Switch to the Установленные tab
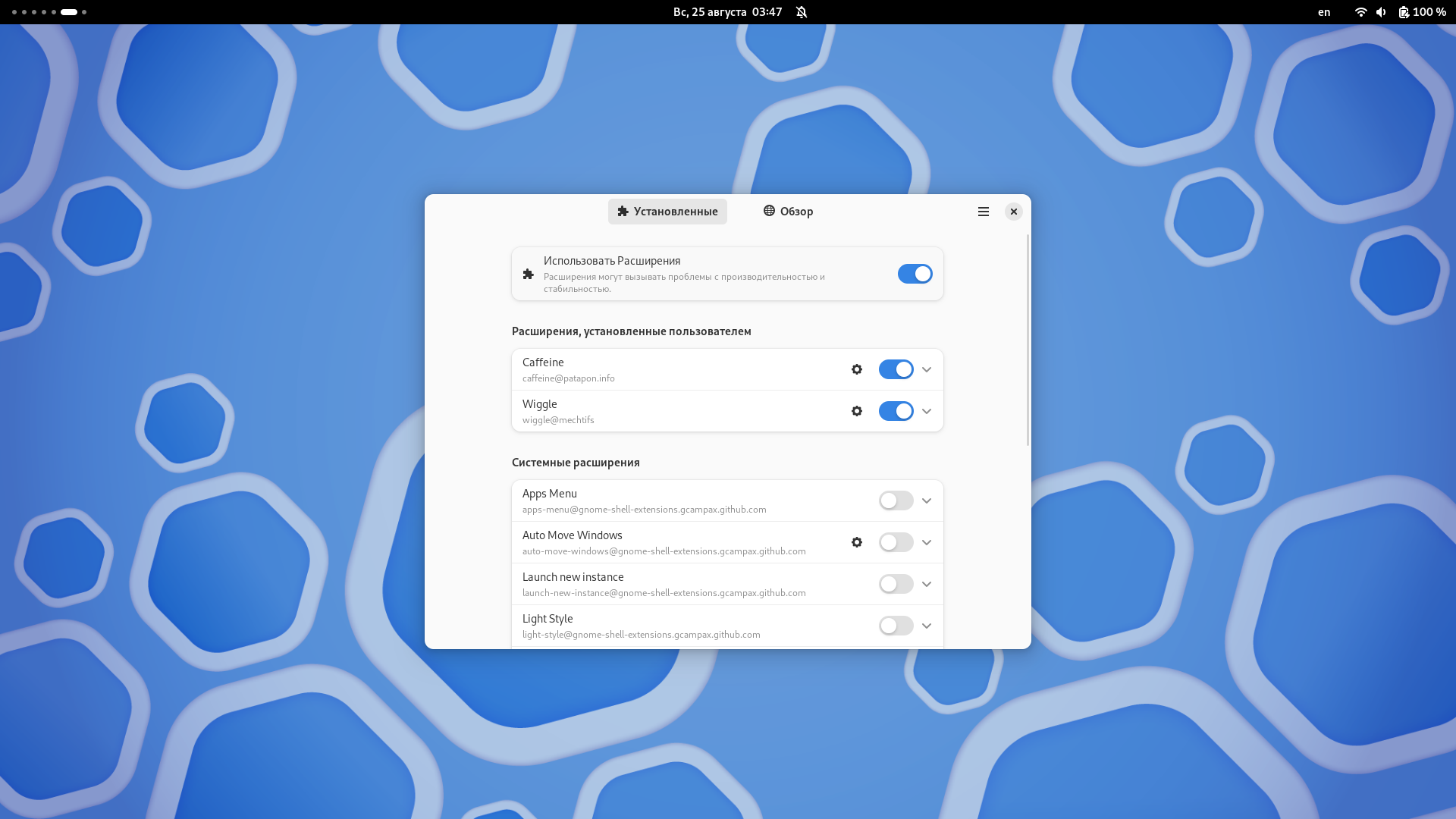The image size is (1456, 819). (667, 212)
